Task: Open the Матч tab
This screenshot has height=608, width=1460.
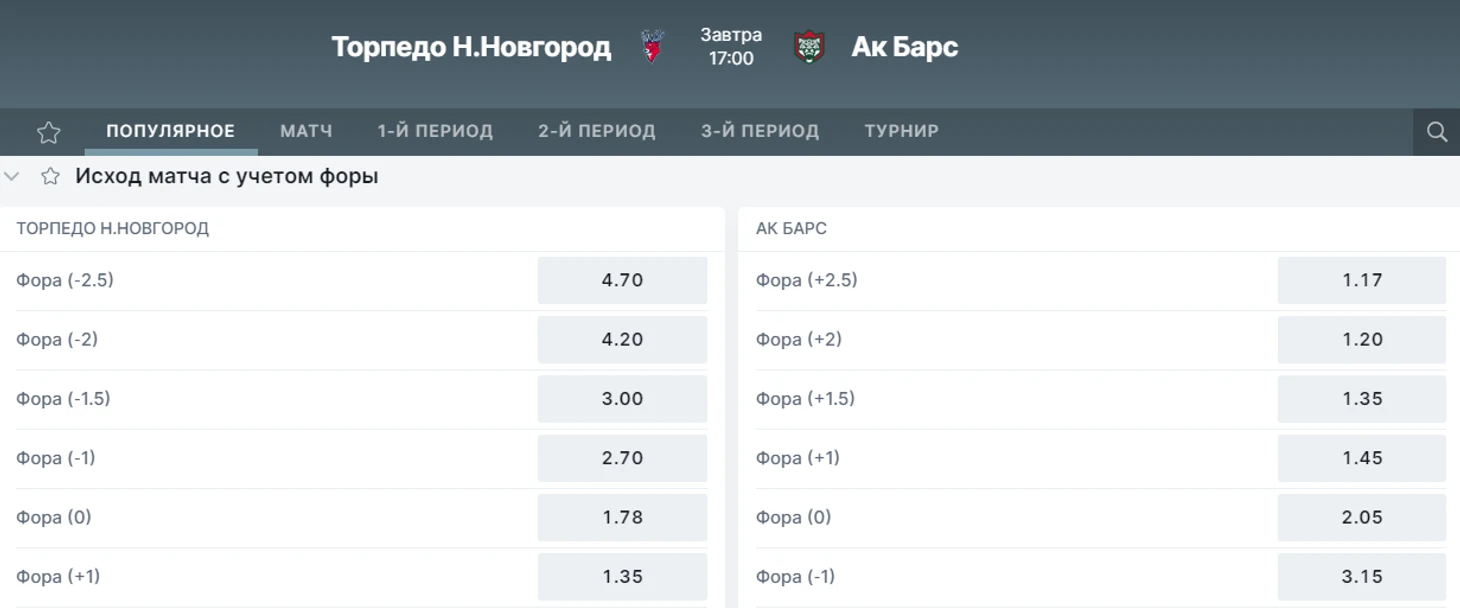Action: tap(306, 131)
